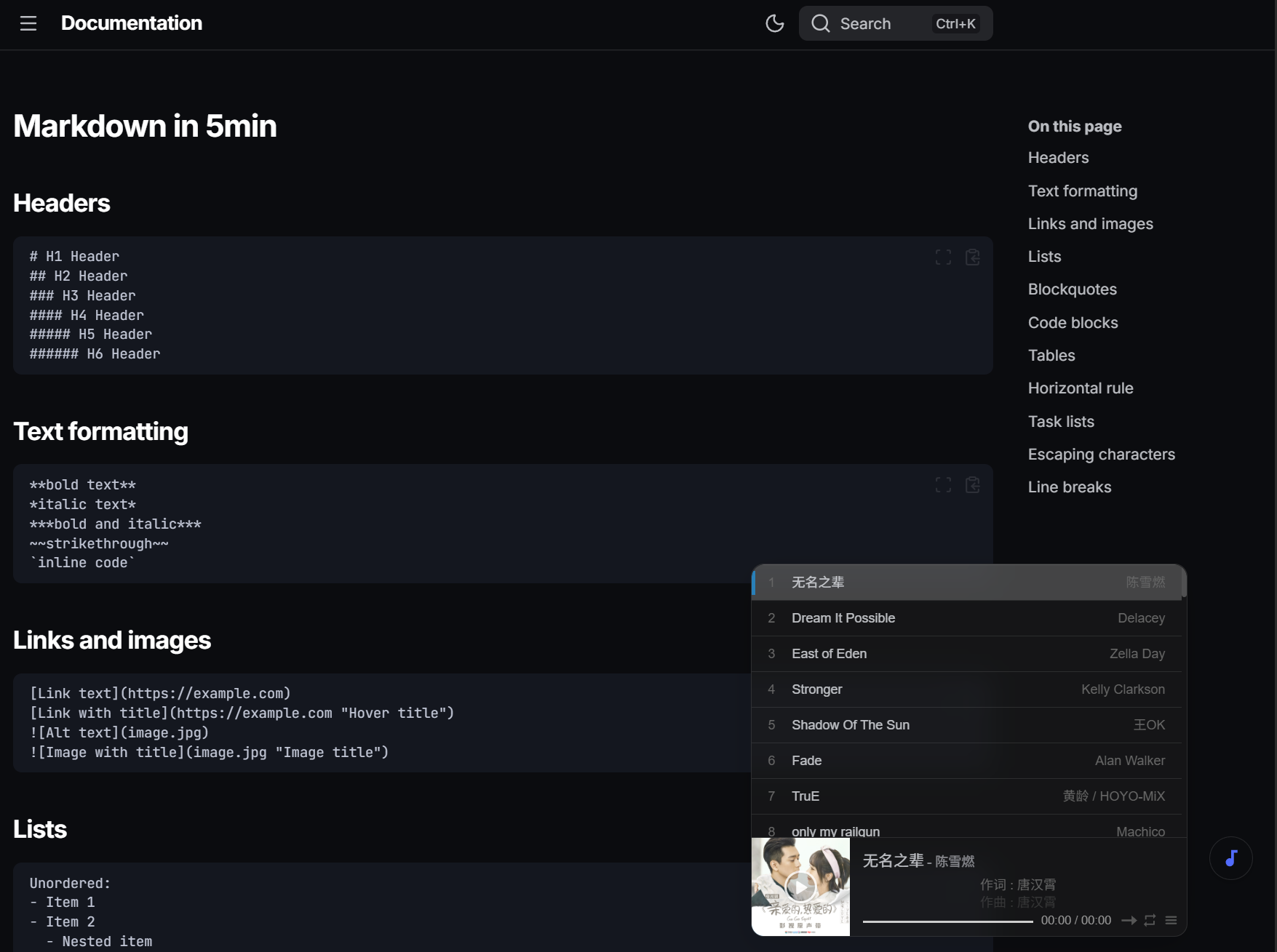Copy the Text formatting code block

972,485
